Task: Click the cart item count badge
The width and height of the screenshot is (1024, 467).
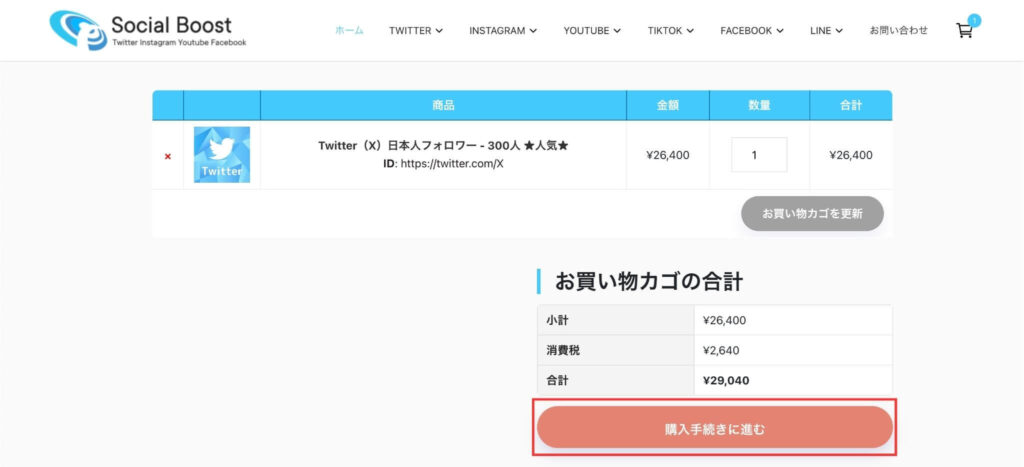Action: 974,20
